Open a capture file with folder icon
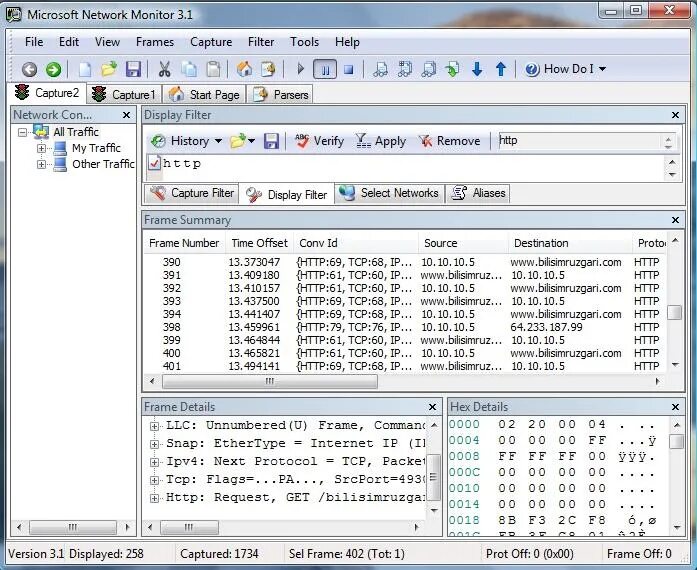This screenshot has width=697, height=570. [109, 69]
